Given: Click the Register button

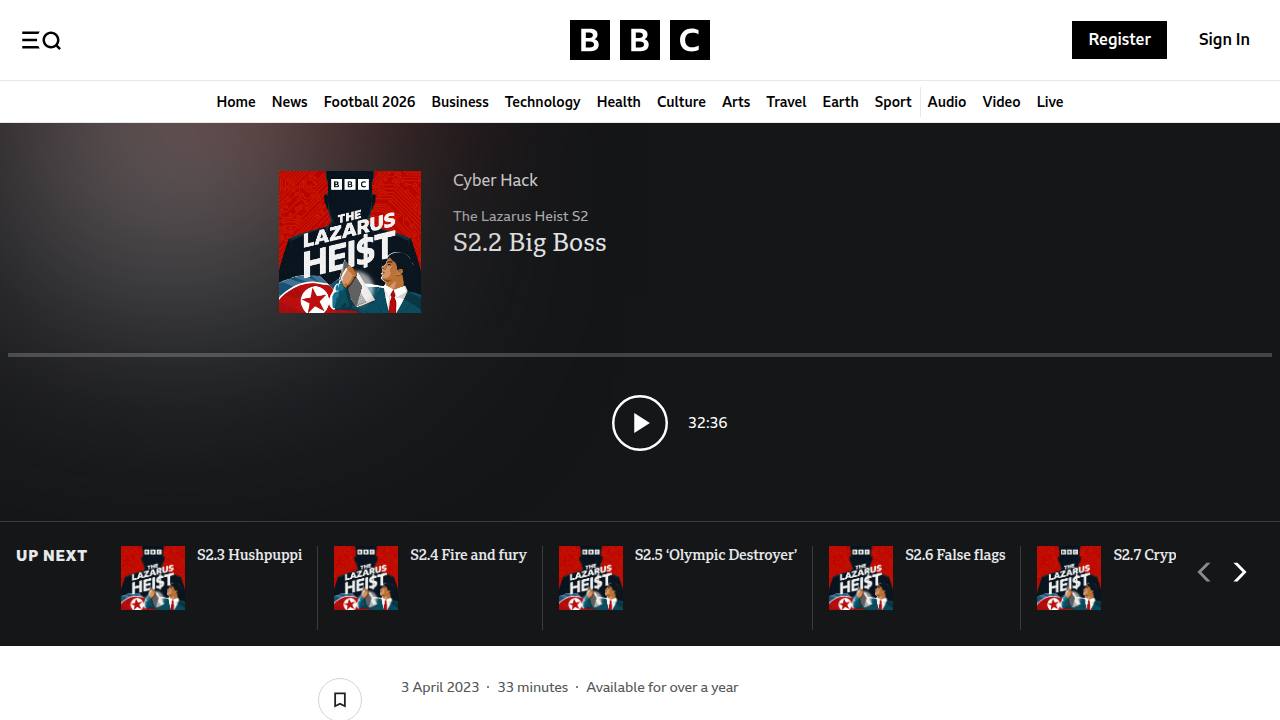Looking at the screenshot, I should coord(1119,40).
